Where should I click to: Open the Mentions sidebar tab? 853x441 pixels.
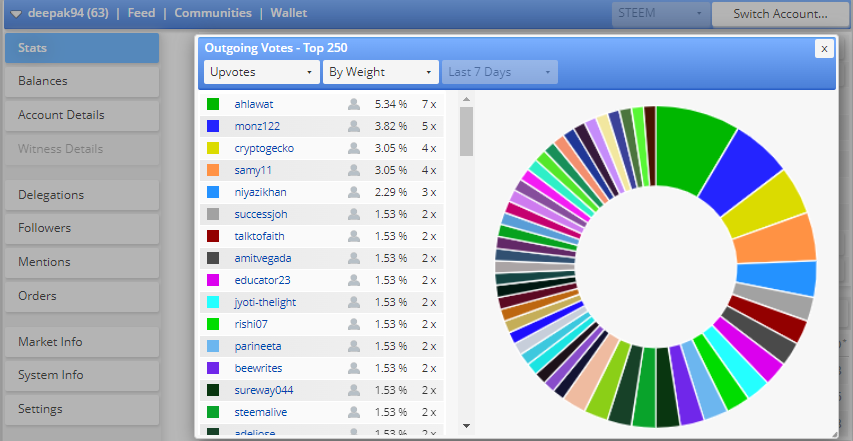click(x=82, y=262)
